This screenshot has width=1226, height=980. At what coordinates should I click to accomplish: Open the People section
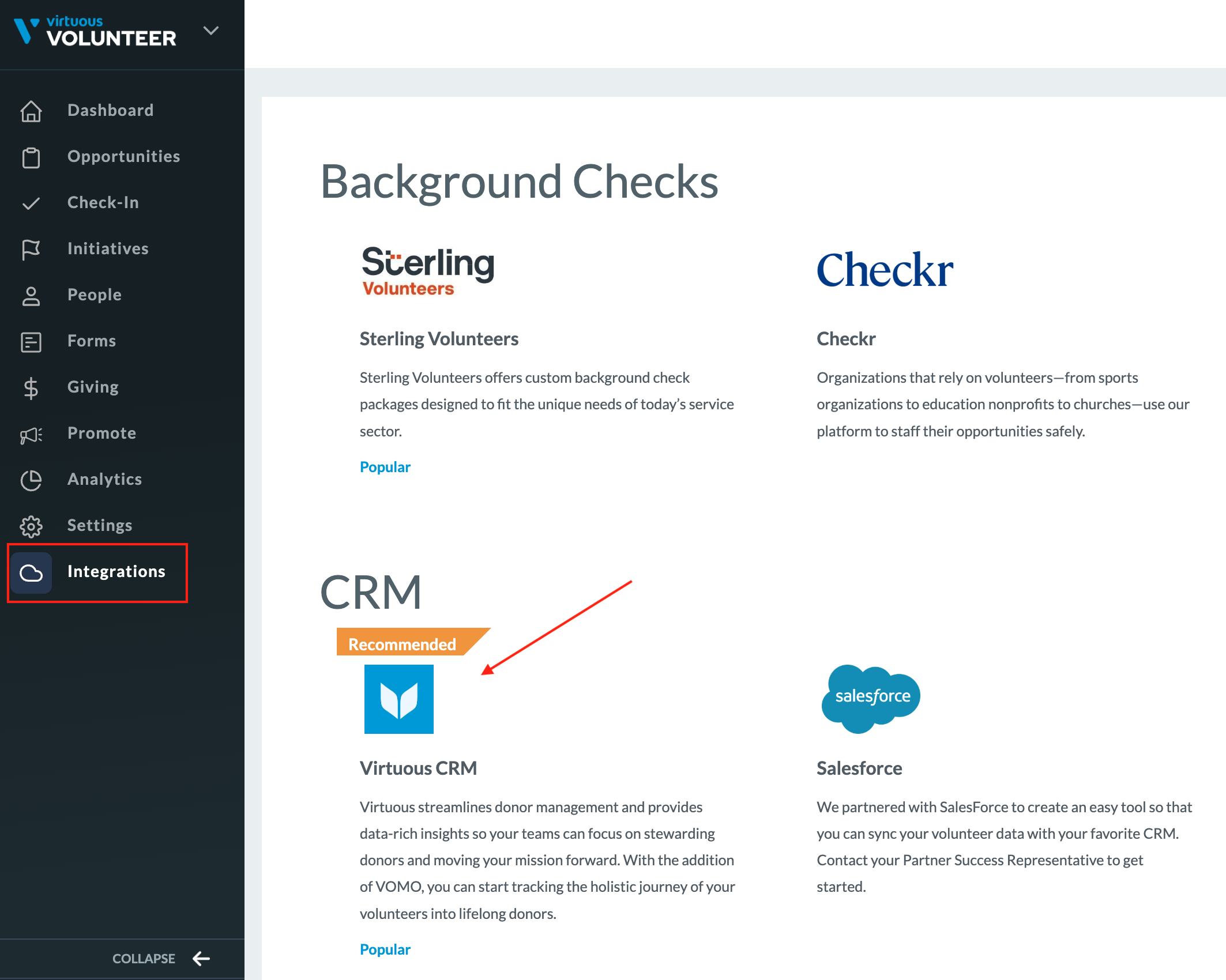(x=94, y=295)
